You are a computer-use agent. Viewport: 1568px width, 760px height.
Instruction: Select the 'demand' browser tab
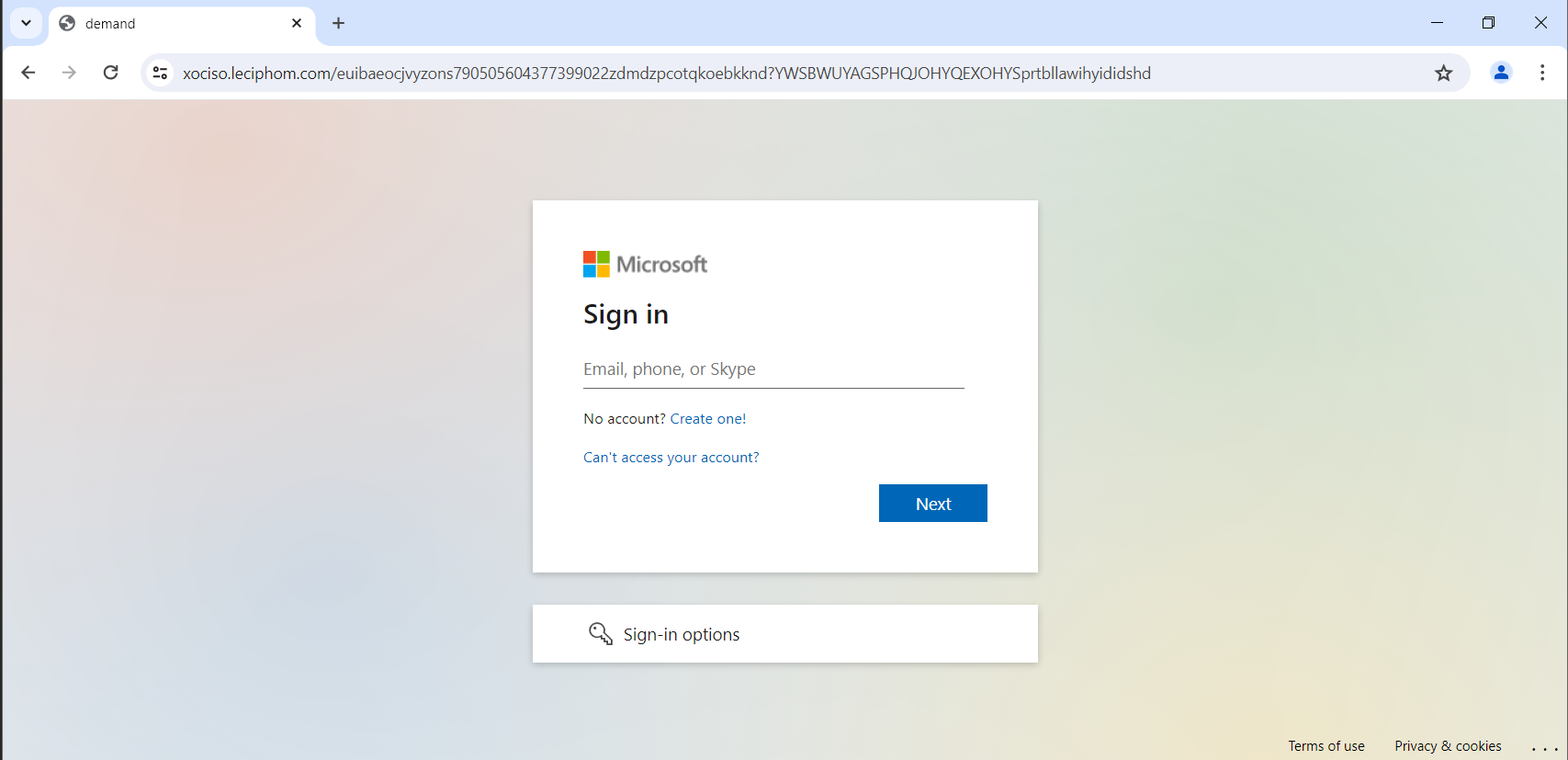(x=182, y=24)
